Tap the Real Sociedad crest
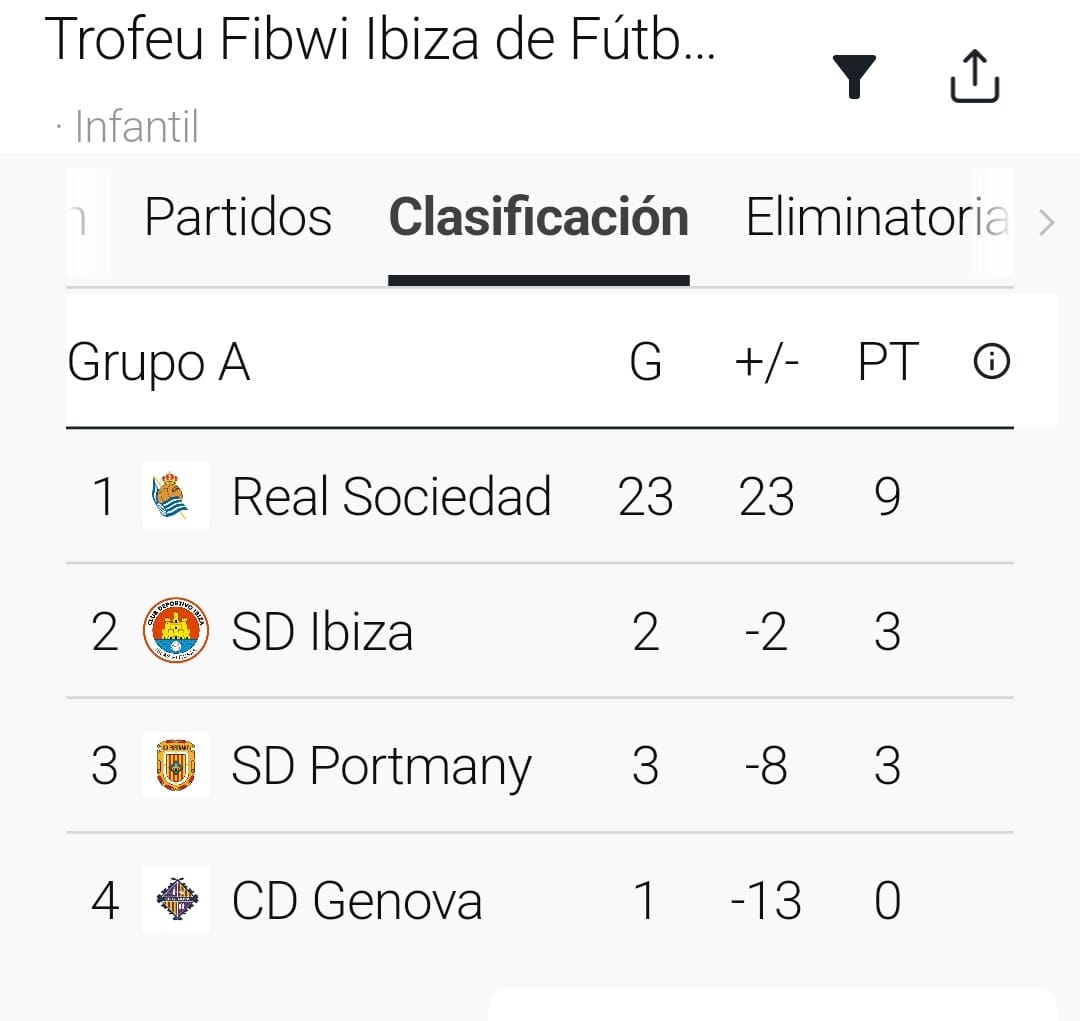1080x1021 pixels. (175, 496)
